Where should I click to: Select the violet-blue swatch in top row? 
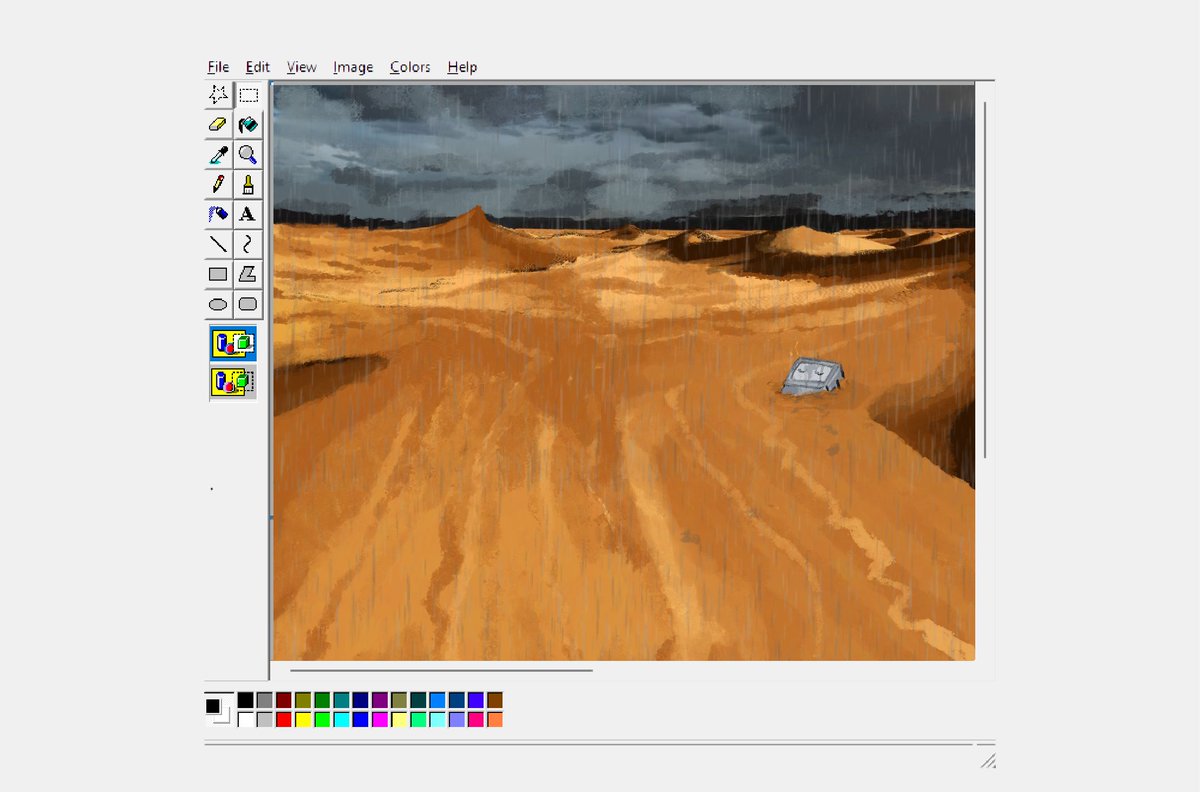click(476, 700)
